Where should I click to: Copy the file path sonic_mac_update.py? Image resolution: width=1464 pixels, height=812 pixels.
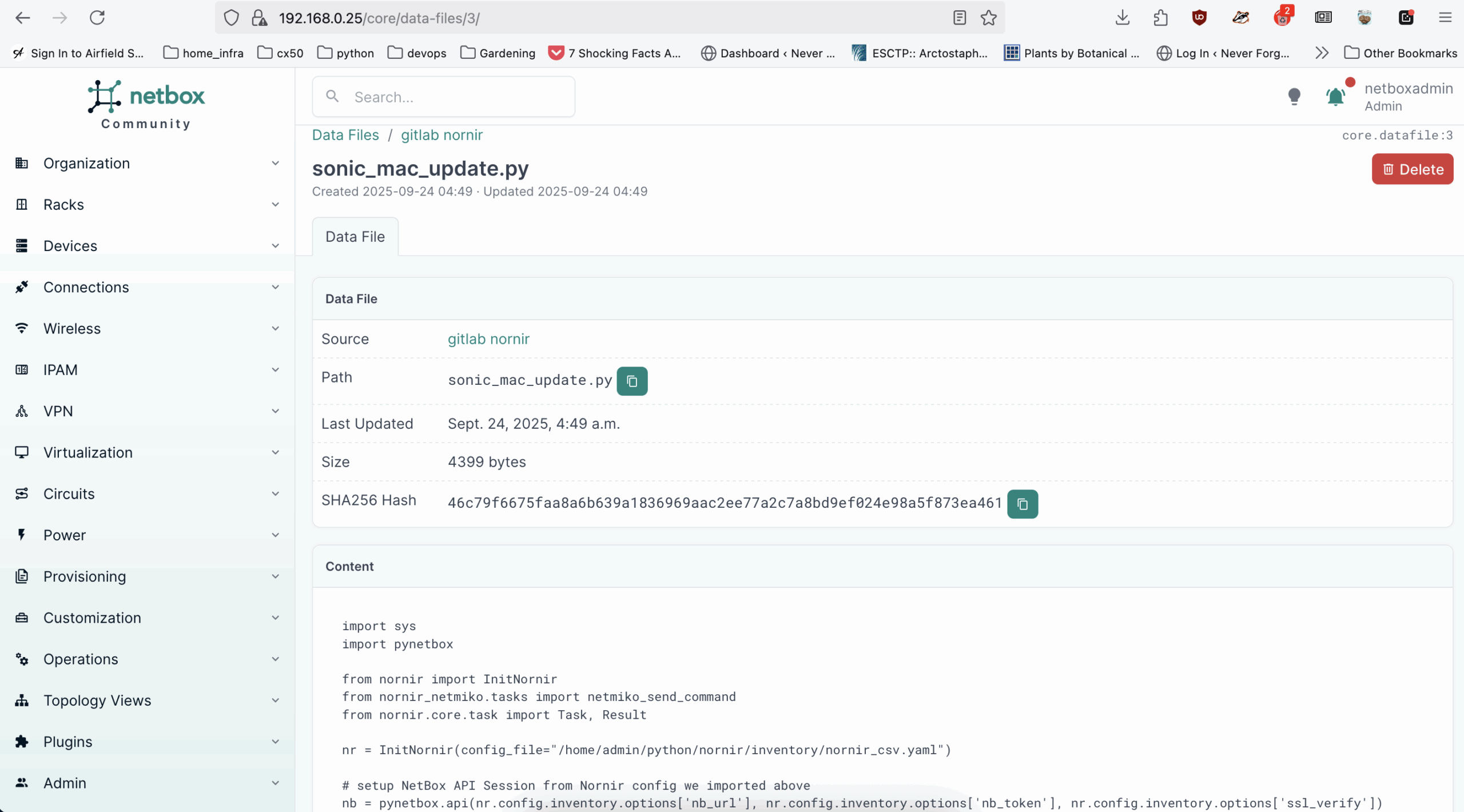pos(632,381)
